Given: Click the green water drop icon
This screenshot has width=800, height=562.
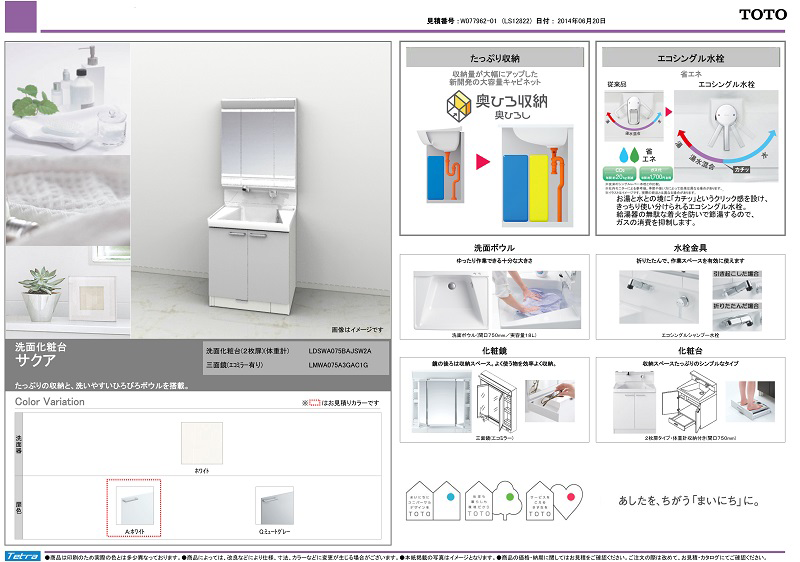Looking at the screenshot, I should coord(634,155).
